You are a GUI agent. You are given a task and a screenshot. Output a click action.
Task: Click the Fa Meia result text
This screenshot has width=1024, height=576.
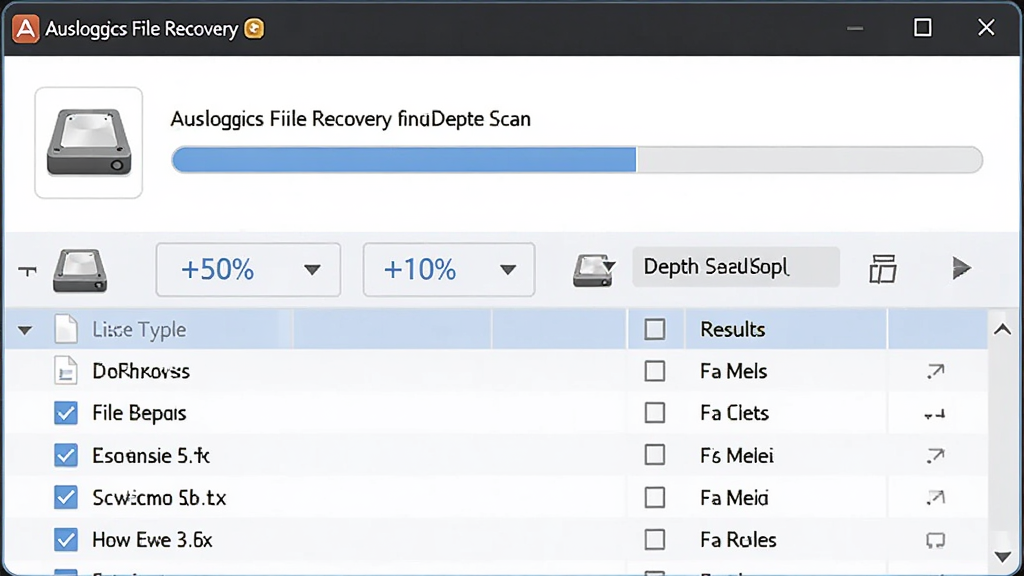point(734,498)
